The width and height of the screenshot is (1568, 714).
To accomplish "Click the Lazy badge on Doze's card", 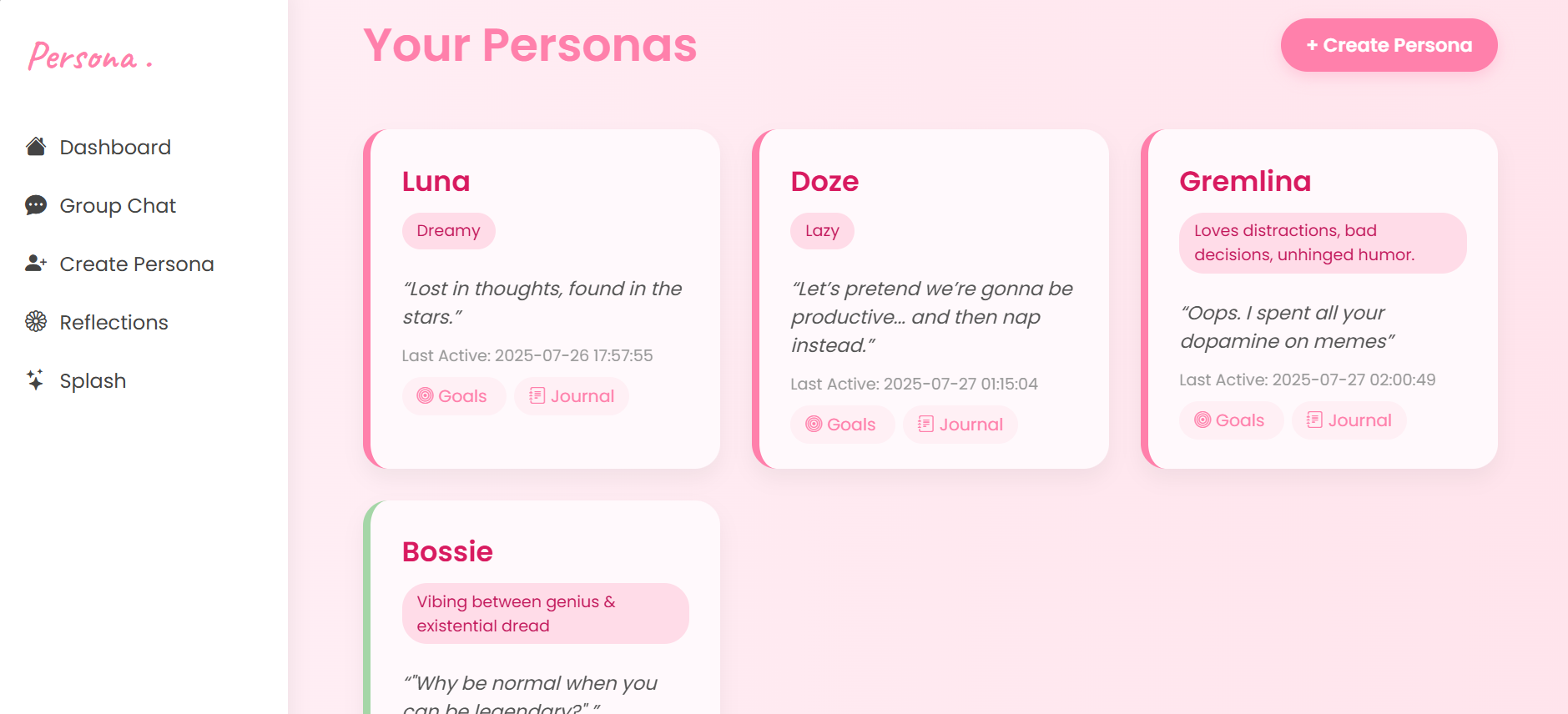I will (x=821, y=230).
